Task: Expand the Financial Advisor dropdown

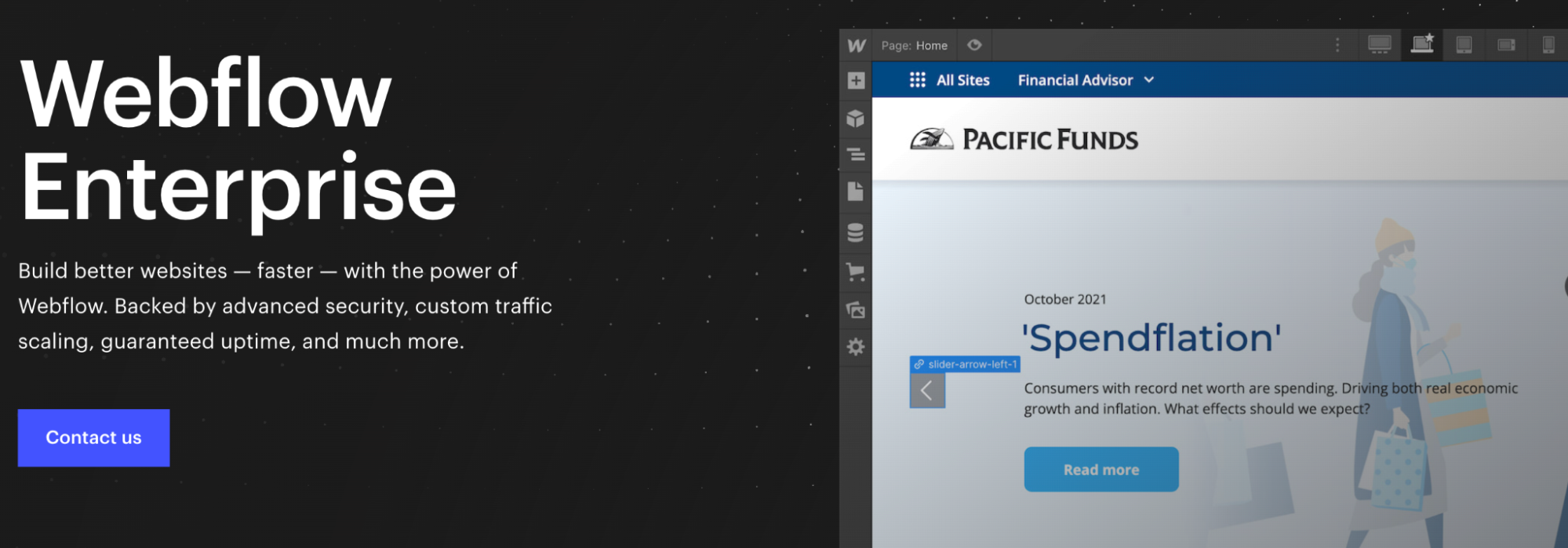Action: click(1086, 80)
